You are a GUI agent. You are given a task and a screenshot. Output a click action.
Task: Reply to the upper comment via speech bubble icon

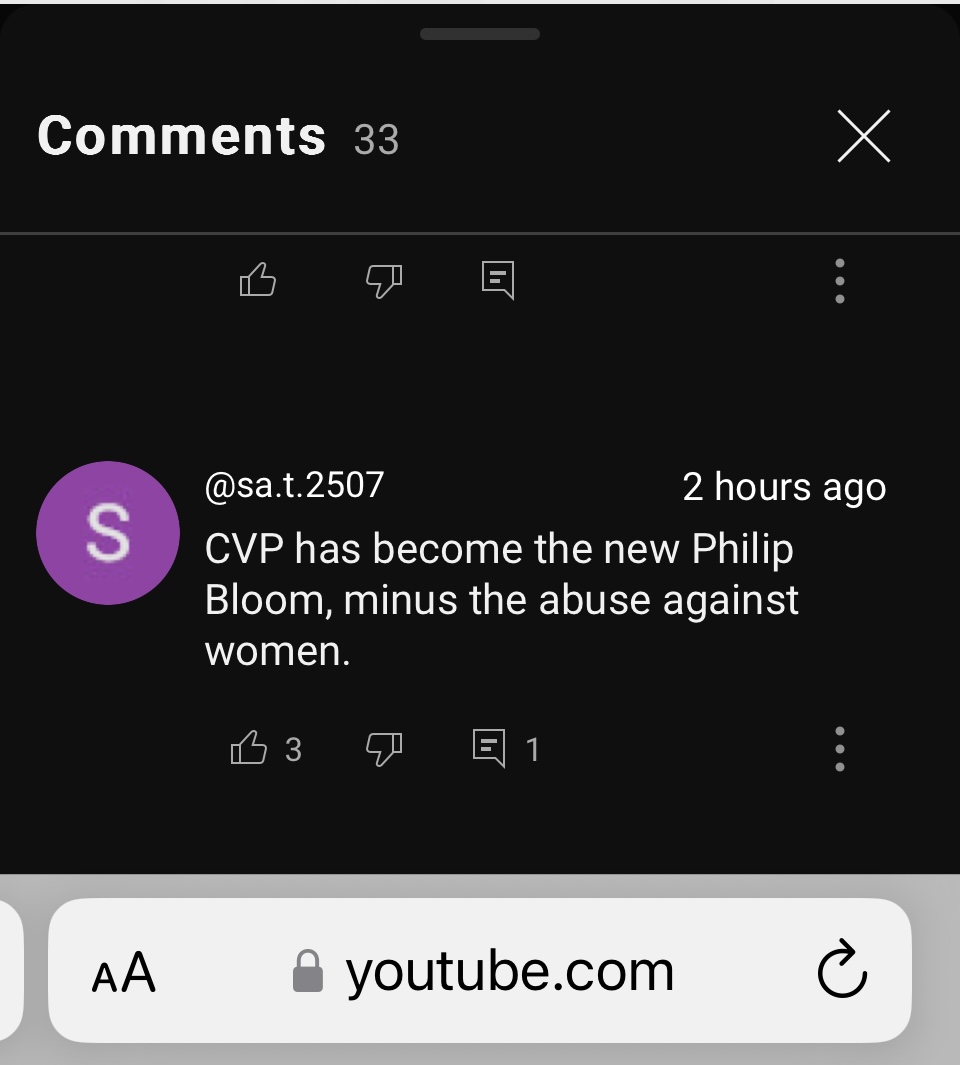[498, 280]
